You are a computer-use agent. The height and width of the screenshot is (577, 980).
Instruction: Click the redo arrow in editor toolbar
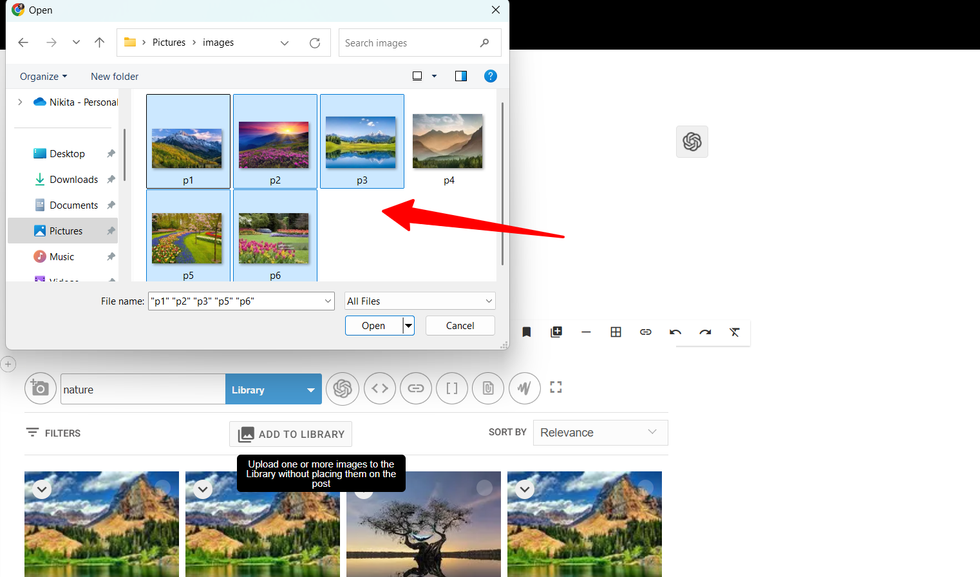tap(705, 332)
